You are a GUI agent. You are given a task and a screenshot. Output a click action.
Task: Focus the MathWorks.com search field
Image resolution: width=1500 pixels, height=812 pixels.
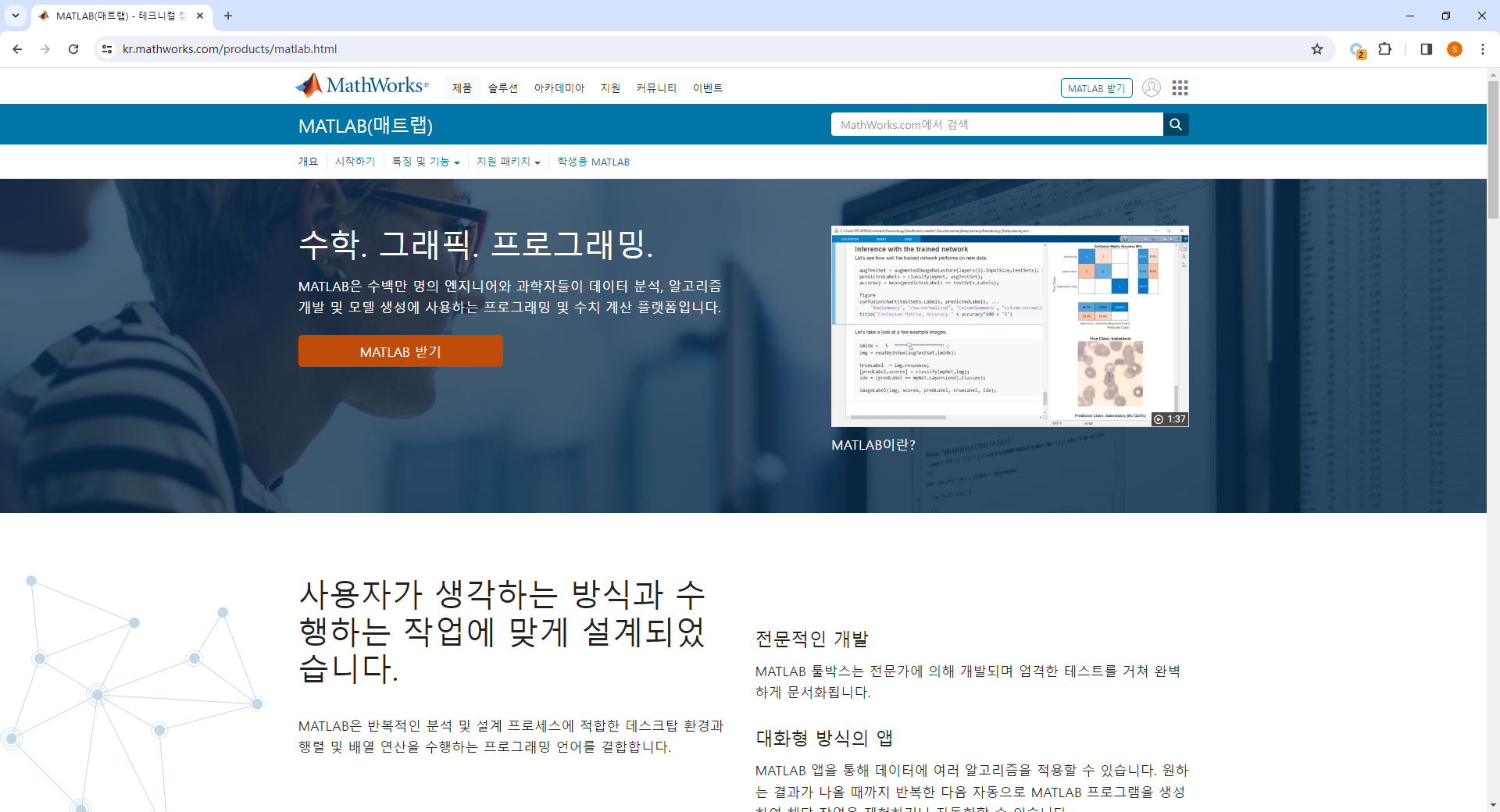[x=997, y=124]
